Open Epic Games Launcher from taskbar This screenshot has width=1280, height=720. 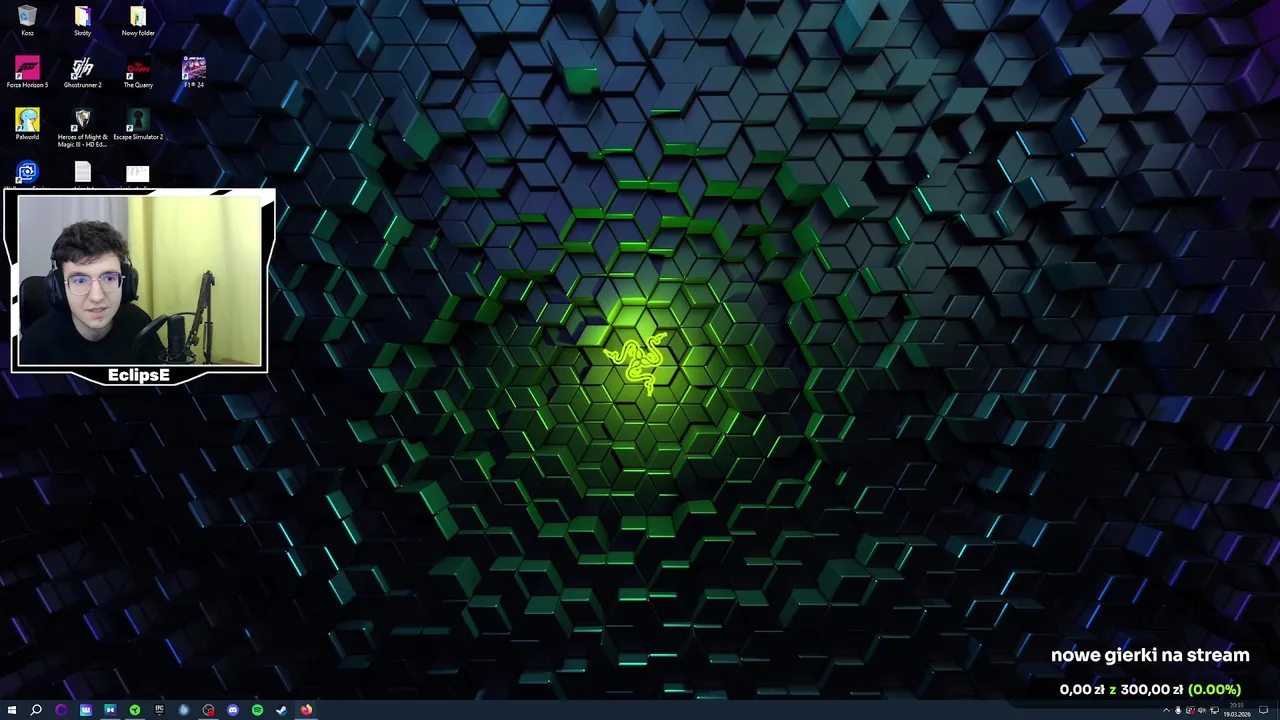pyautogui.click(x=159, y=710)
